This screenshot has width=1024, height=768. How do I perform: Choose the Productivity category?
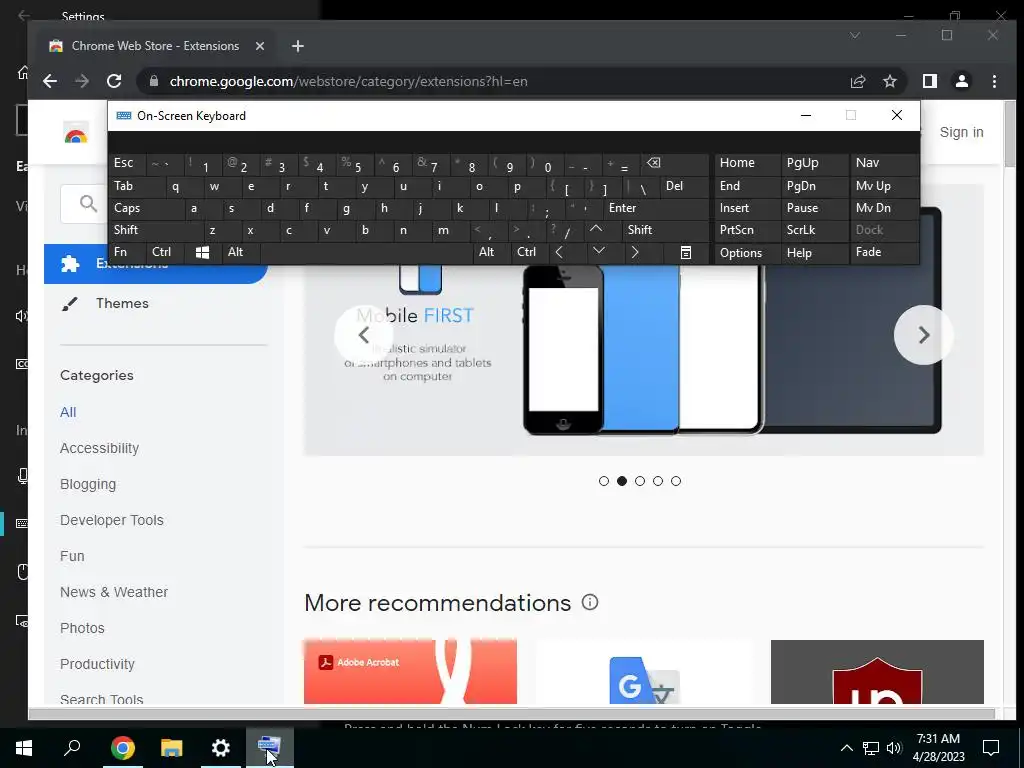[x=97, y=664]
